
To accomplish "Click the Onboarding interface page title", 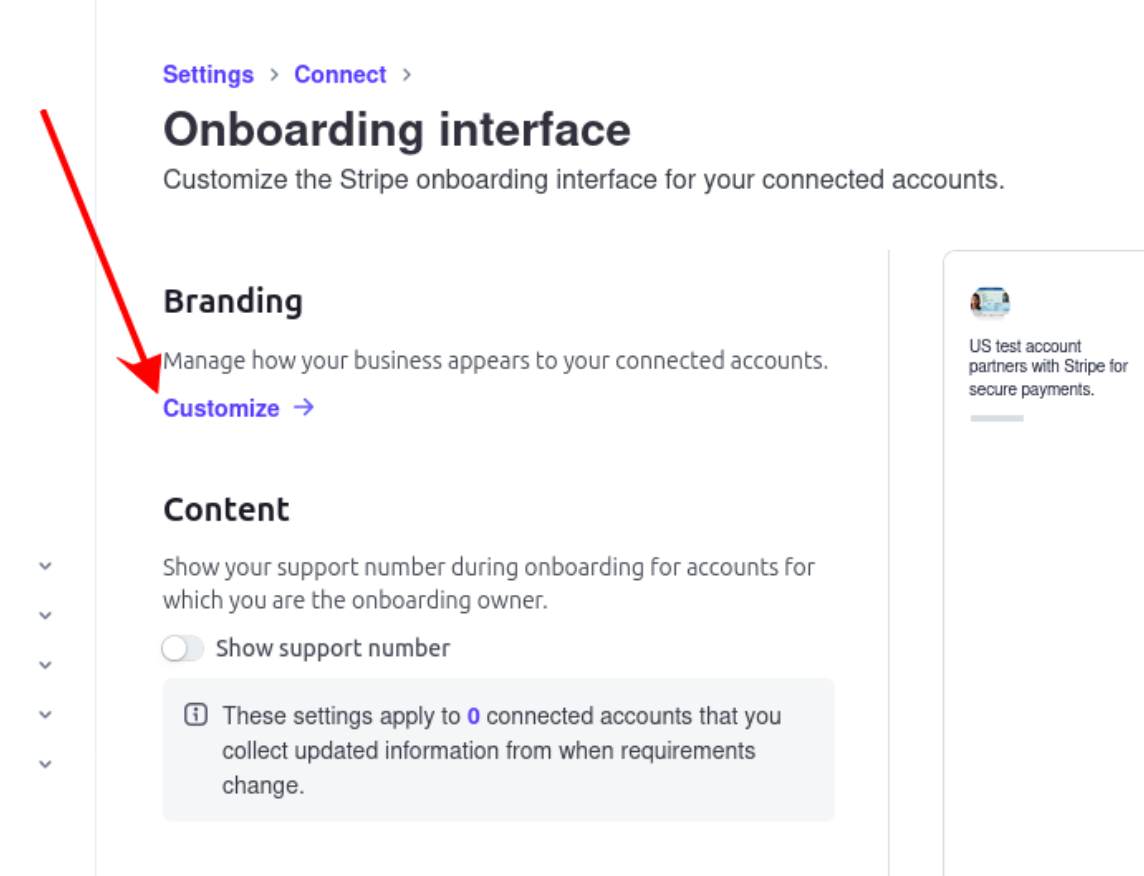I will (397, 130).
